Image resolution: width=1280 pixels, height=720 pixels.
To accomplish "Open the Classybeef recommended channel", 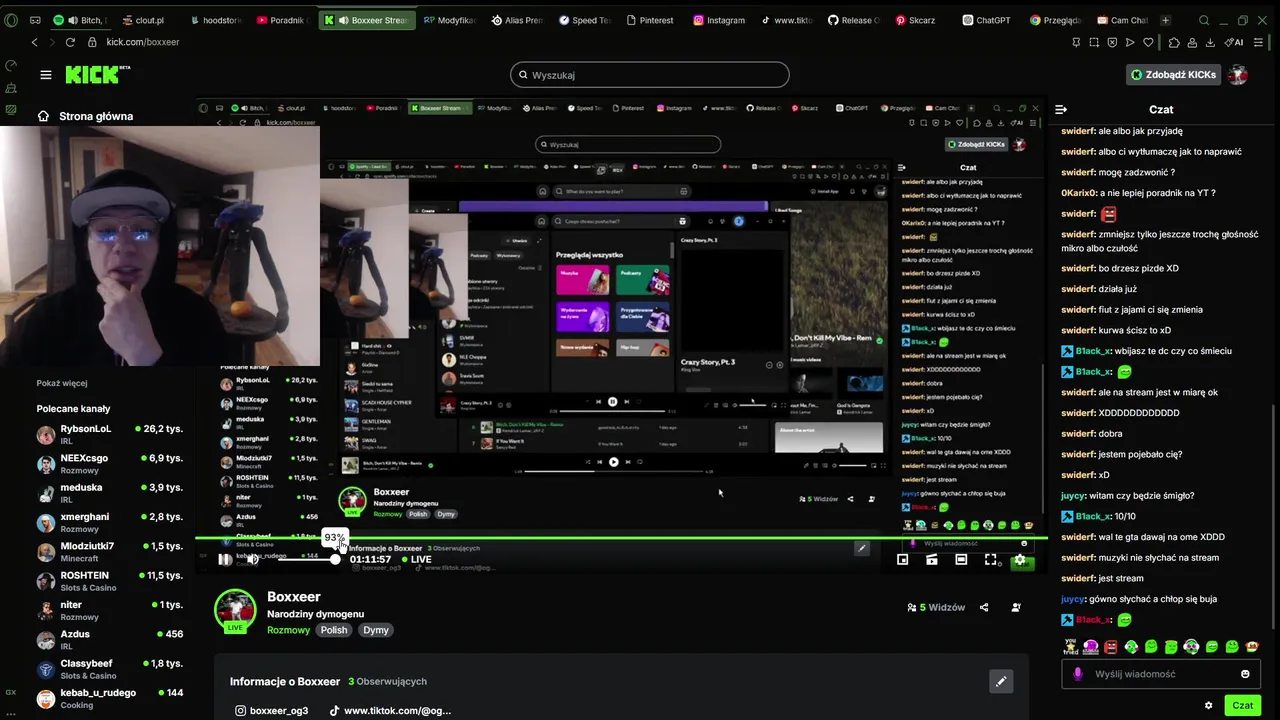I will (110, 669).
